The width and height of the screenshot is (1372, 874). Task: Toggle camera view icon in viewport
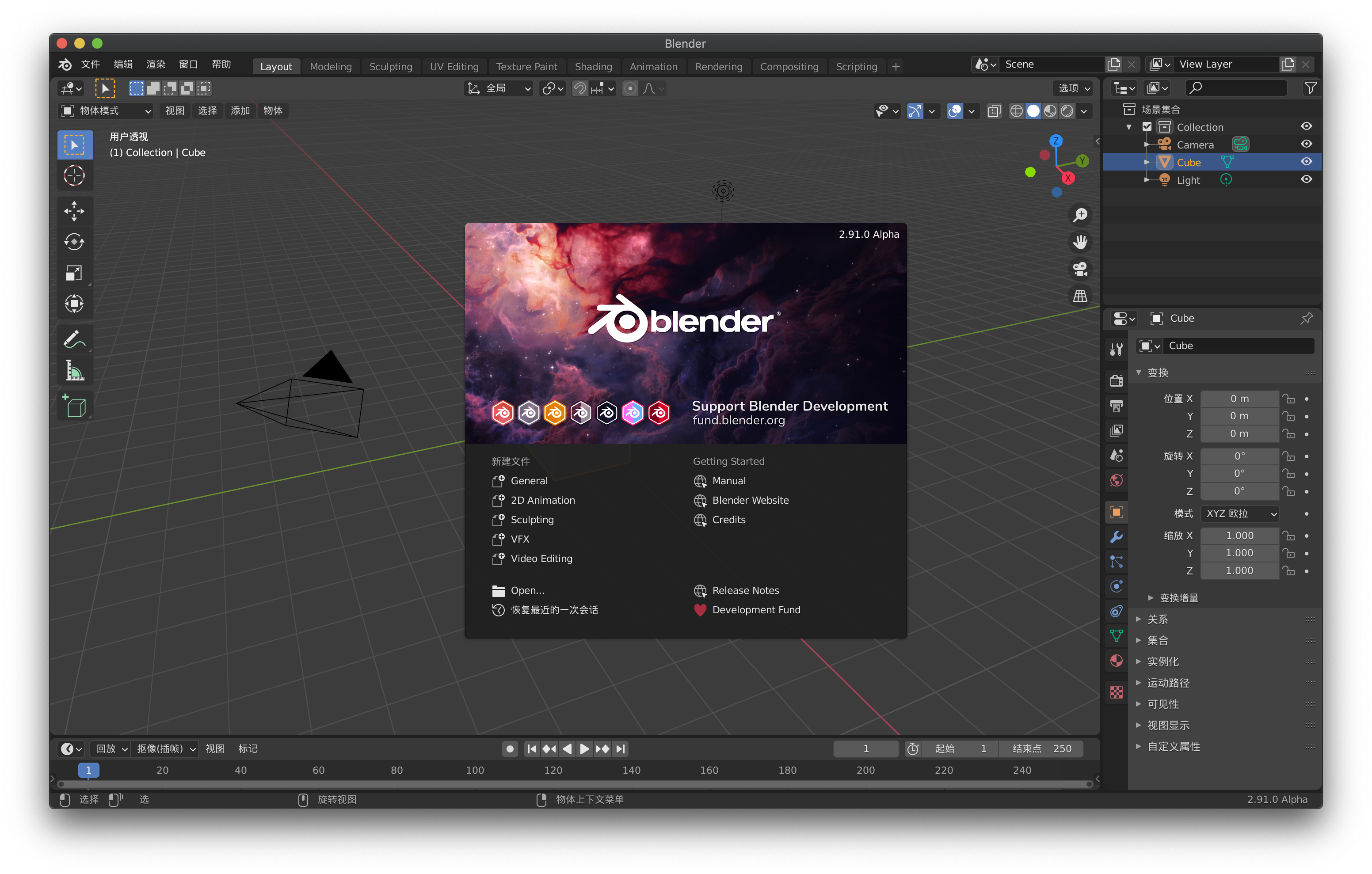click(x=1080, y=269)
